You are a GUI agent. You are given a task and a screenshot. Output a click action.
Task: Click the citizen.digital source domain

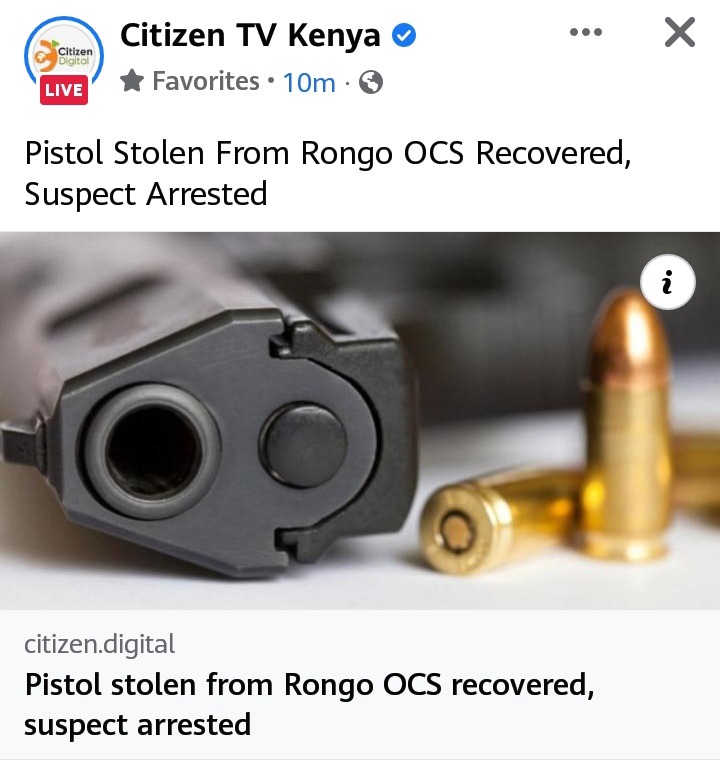click(100, 644)
